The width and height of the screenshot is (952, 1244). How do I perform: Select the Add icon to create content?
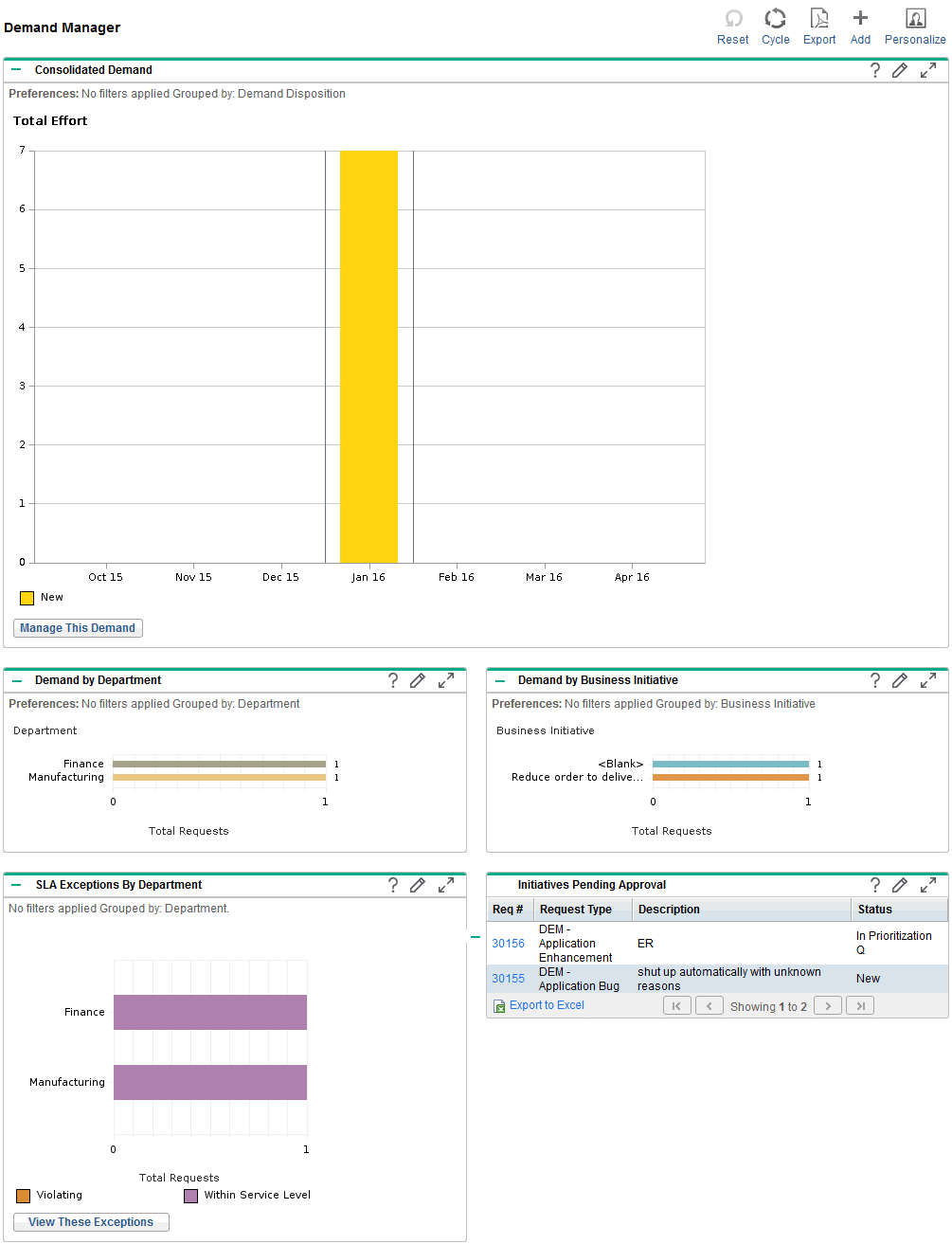coord(859,26)
